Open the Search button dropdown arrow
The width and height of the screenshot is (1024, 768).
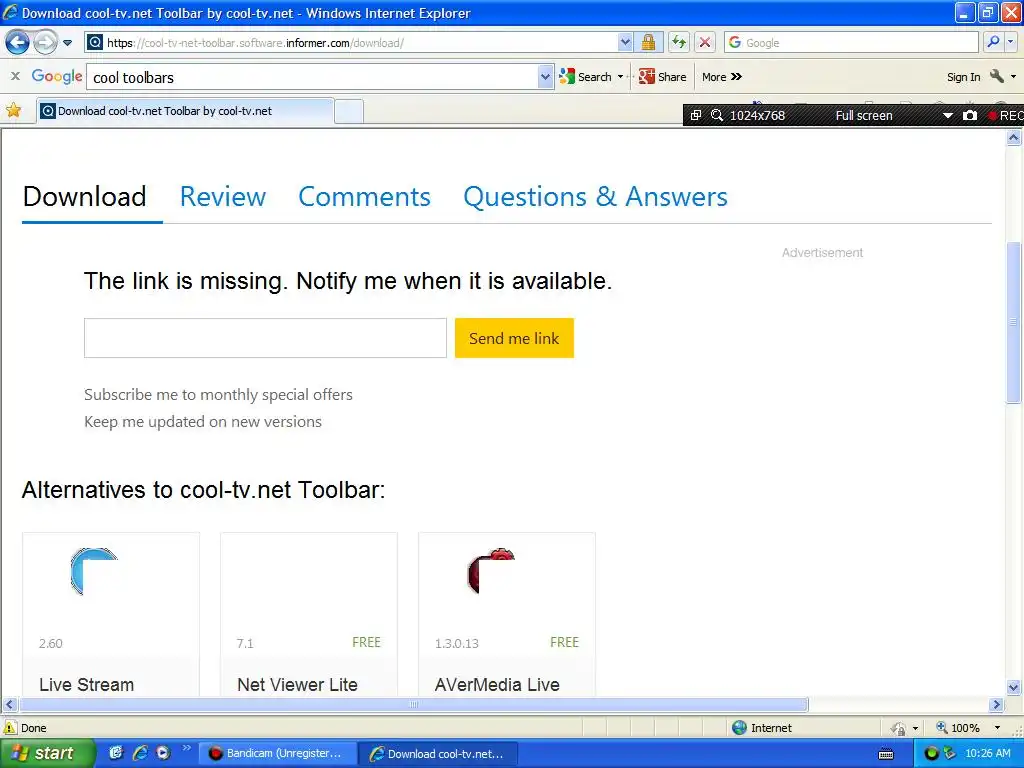pos(620,77)
